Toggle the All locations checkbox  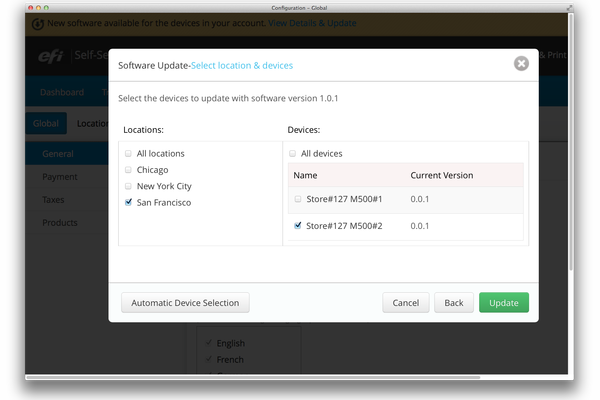pyautogui.click(x=128, y=153)
